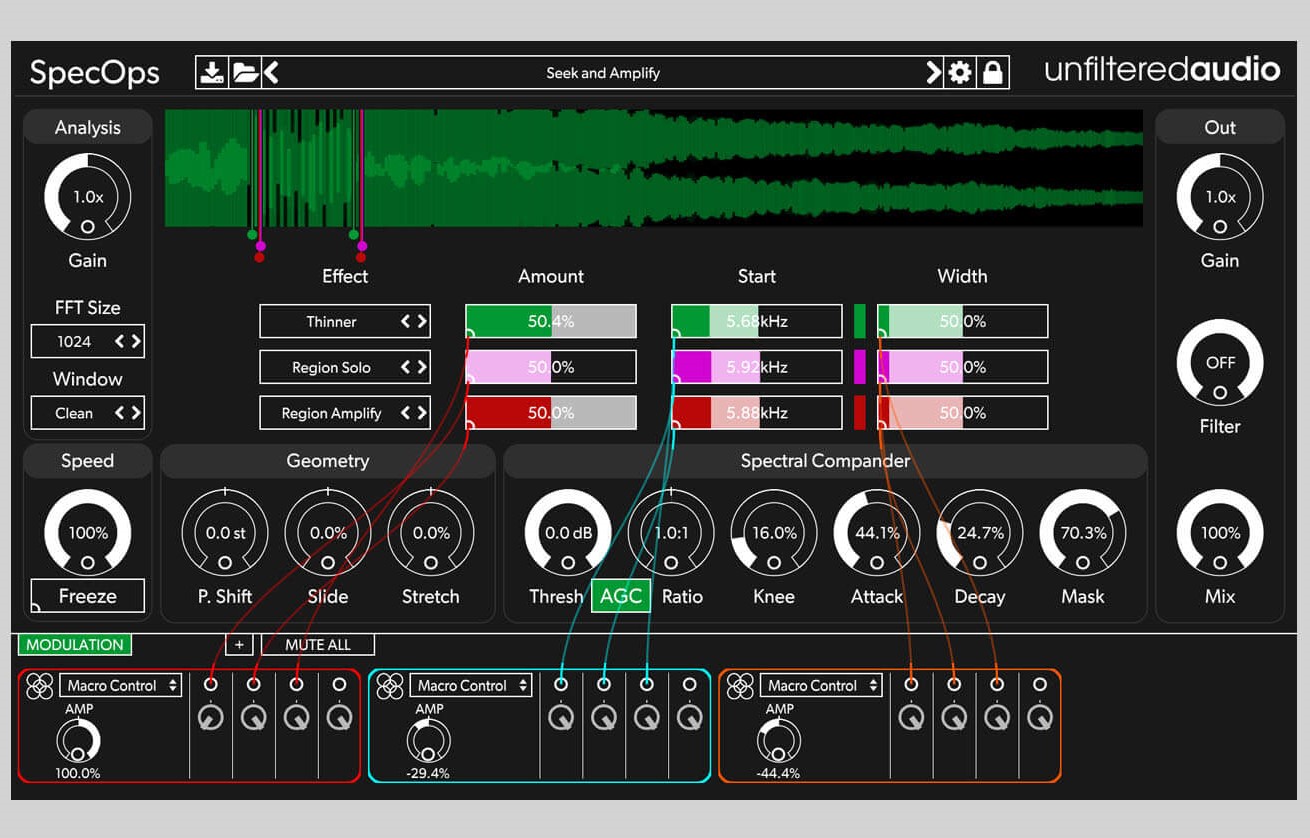Adjust the Thinner Amount slider at 50.4%
Viewport: 1310px width, 838px height.
click(x=551, y=322)
